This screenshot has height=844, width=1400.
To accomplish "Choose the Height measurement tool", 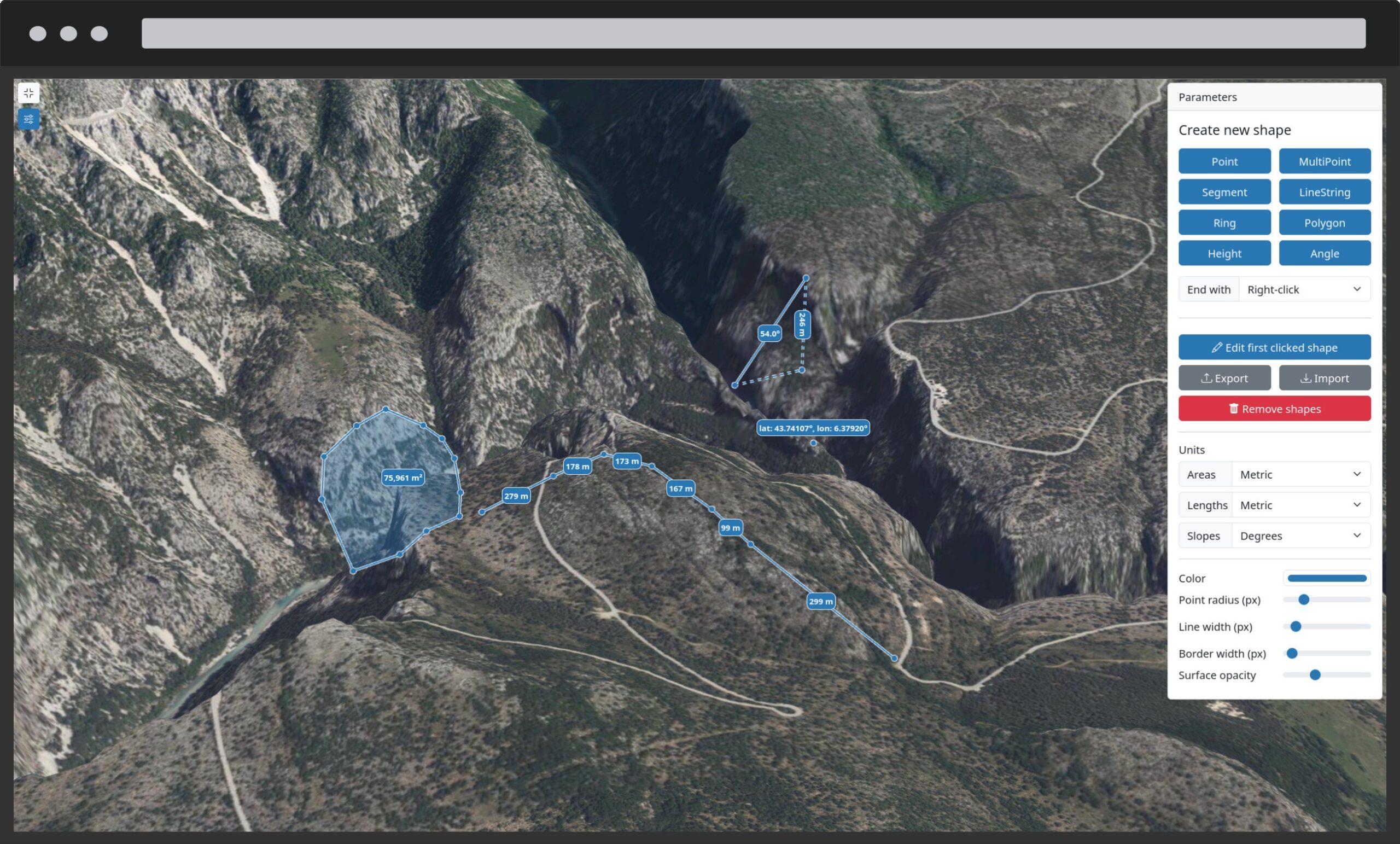I will coord(1224,253).
